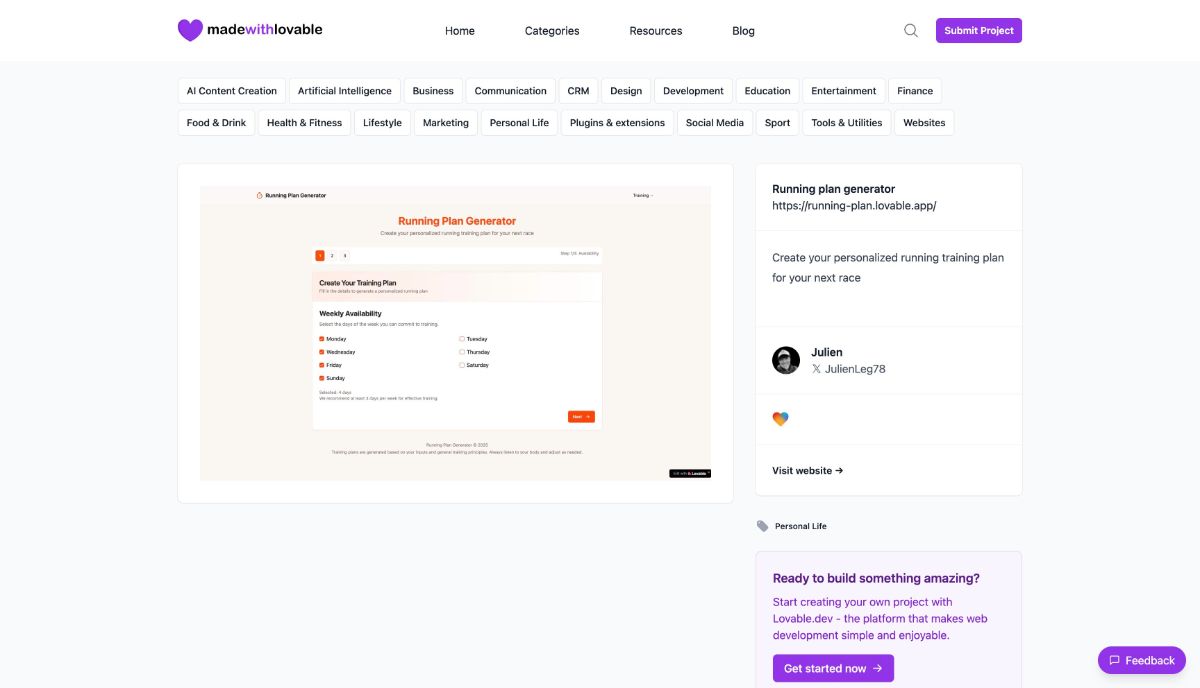Click the purple heart madewithlovable logo

(x=190, y=31)
